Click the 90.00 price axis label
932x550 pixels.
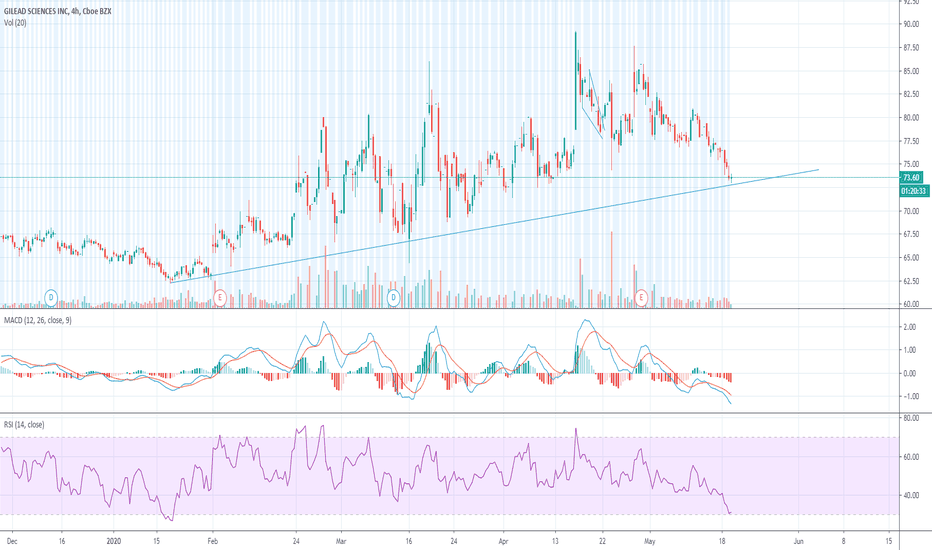[911, 24]
